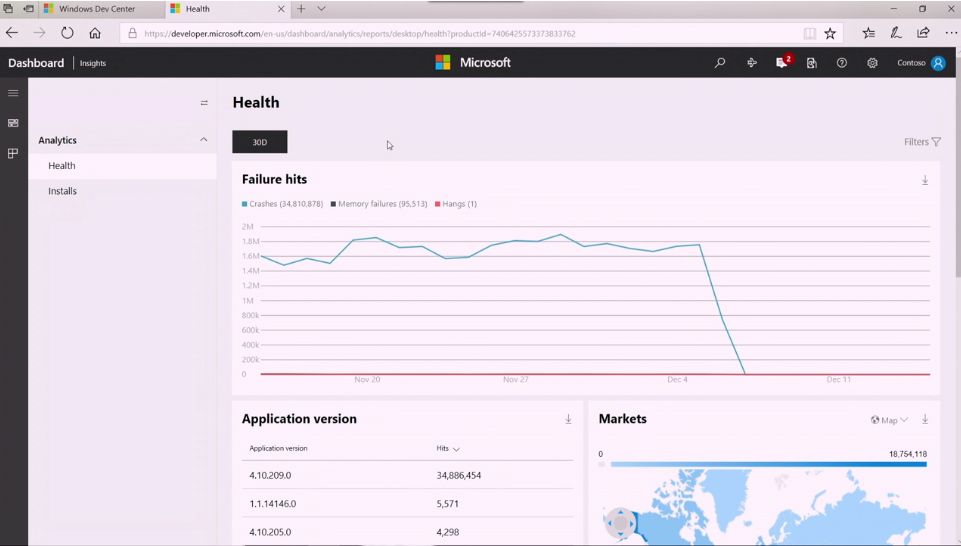
Task: Open the Favorites hub icon
Action: point(868,34)
